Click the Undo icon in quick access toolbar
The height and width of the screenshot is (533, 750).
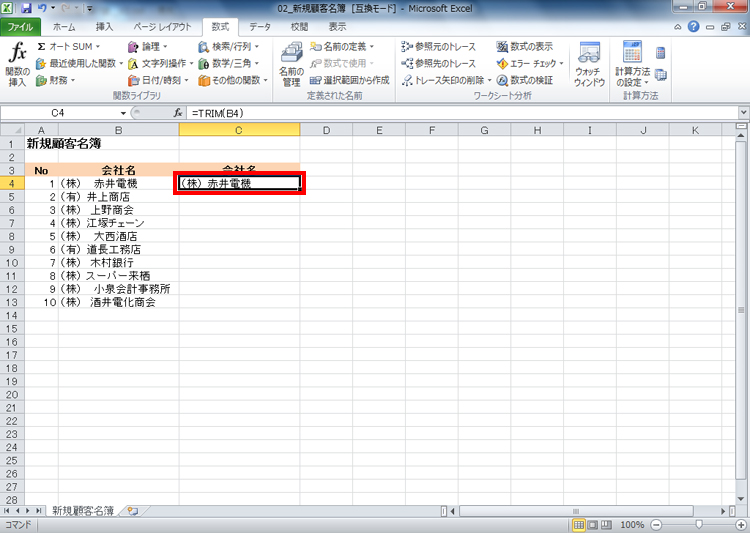pos(42,8)
